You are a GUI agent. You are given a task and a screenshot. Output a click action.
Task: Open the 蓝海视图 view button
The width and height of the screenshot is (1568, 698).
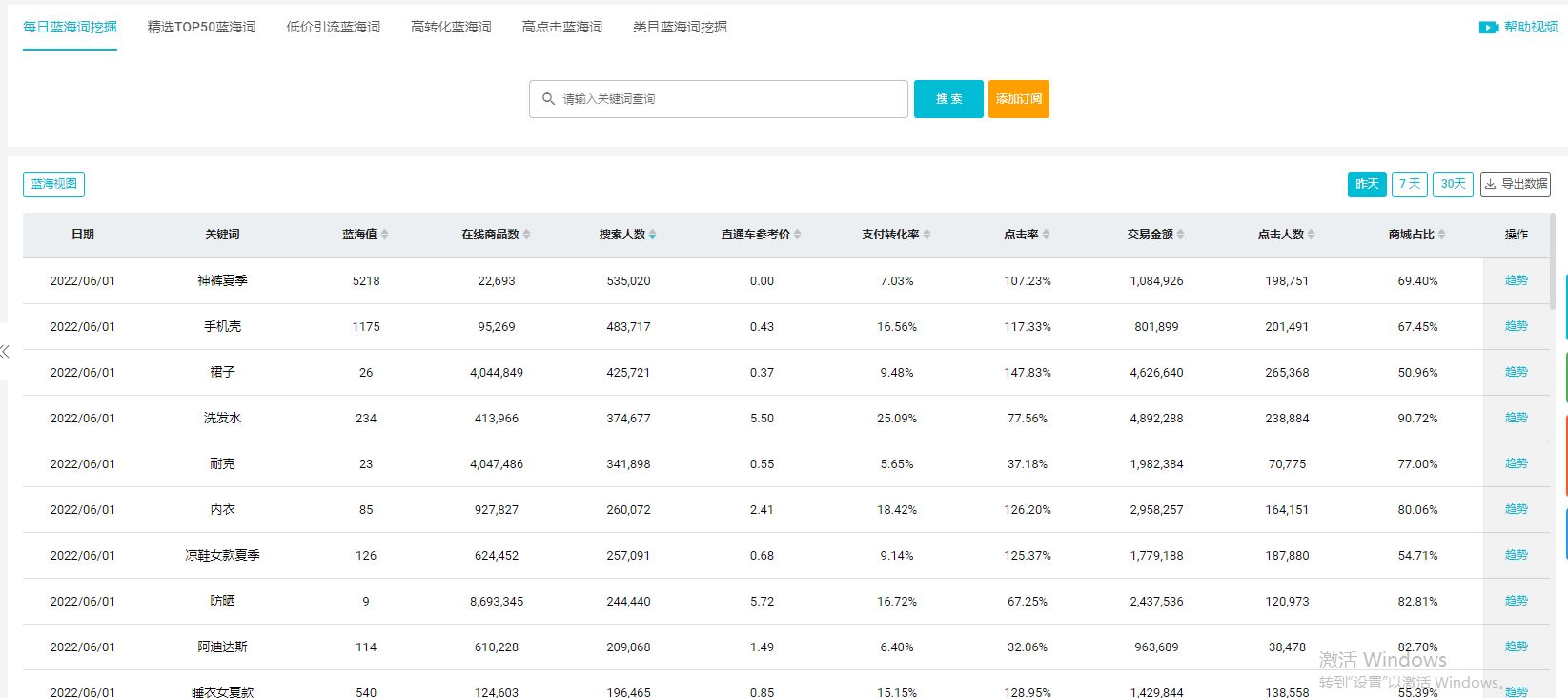tap(53, 184)
